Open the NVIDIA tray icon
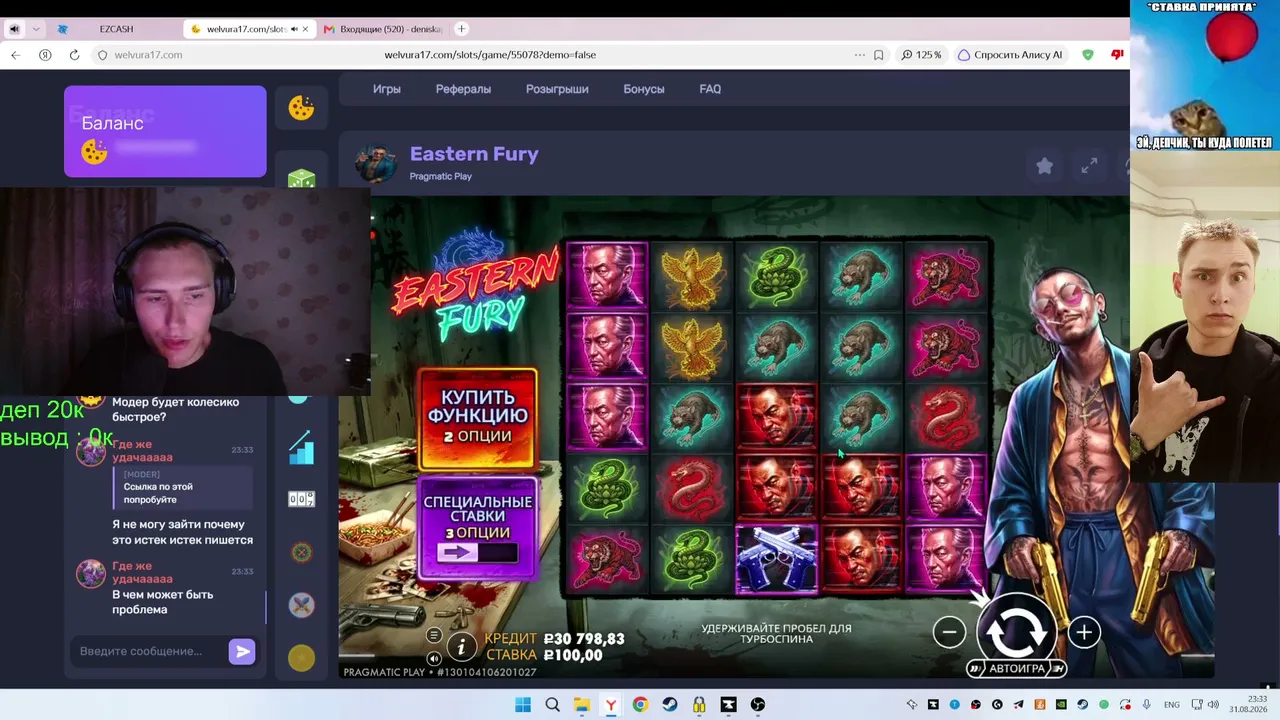 click(x=1061, y=705)
